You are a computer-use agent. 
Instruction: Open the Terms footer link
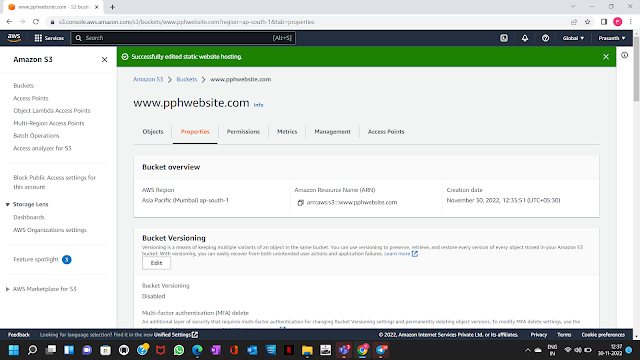pyautogui.click(x=564, y=335)
